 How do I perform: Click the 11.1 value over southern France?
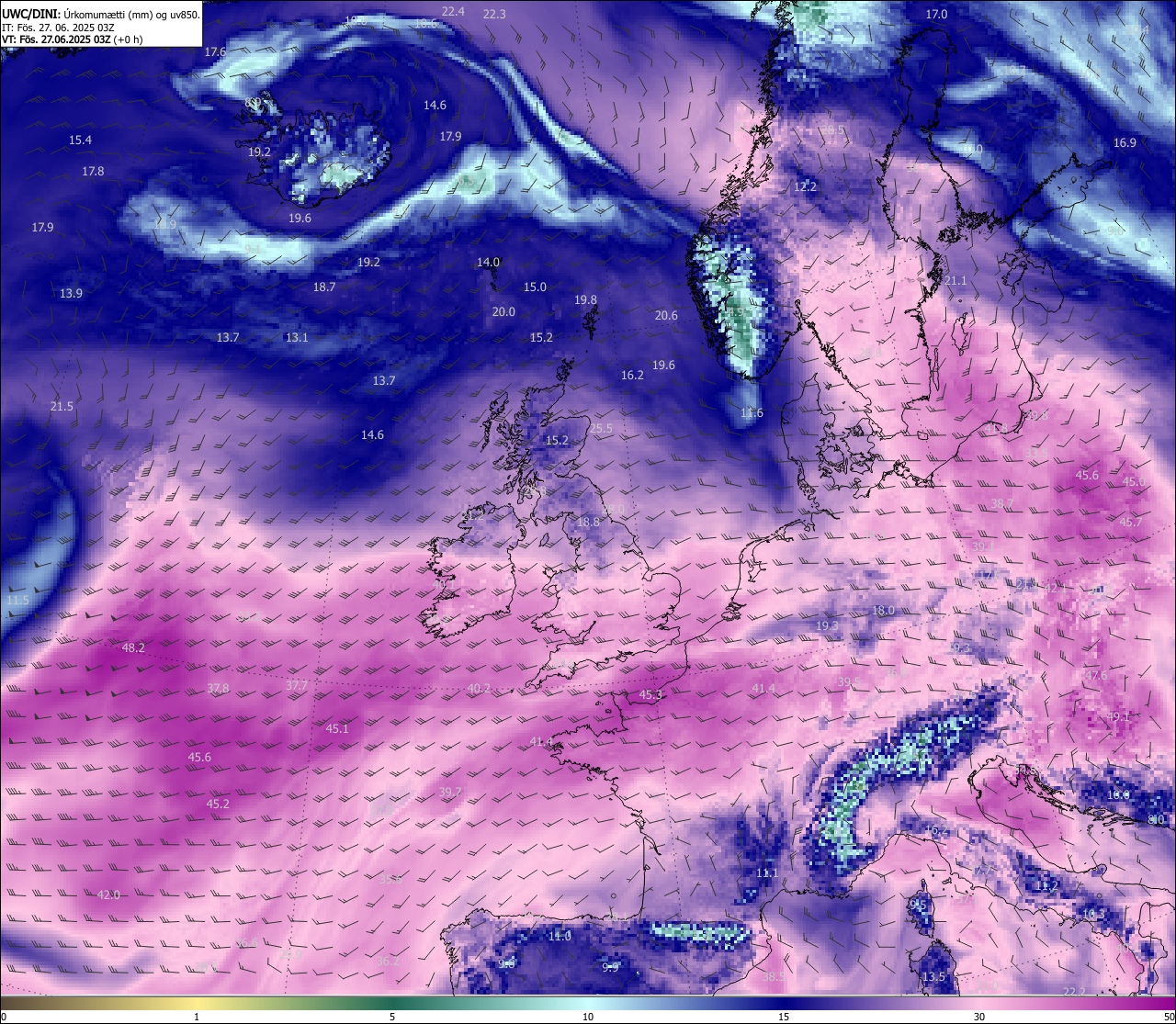[767, 873]
